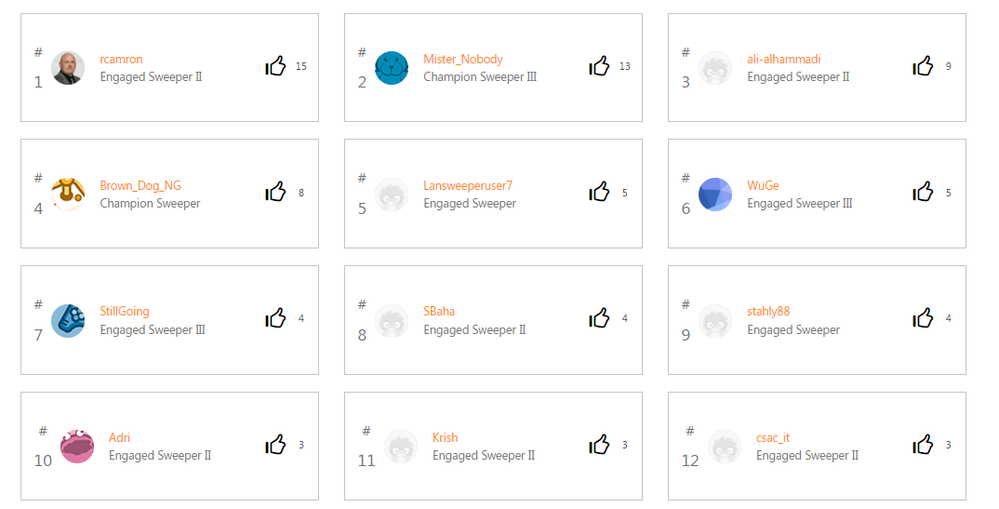Click StillGoing's blue fist avatar
Viewport: 999px width, 509px height.
(x=68, y=320)
